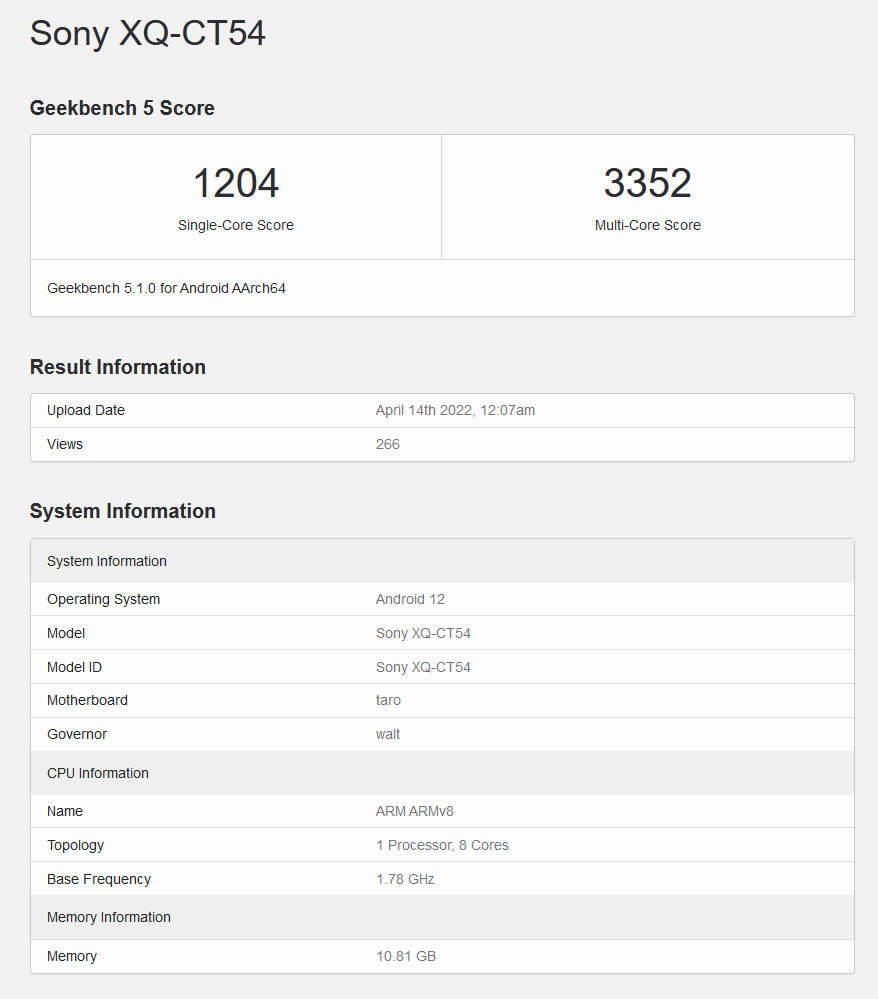The width and height of the screenshot is (878, 999).
Task: Click the 10.81 GB memory value
Action: click(406, 956)
